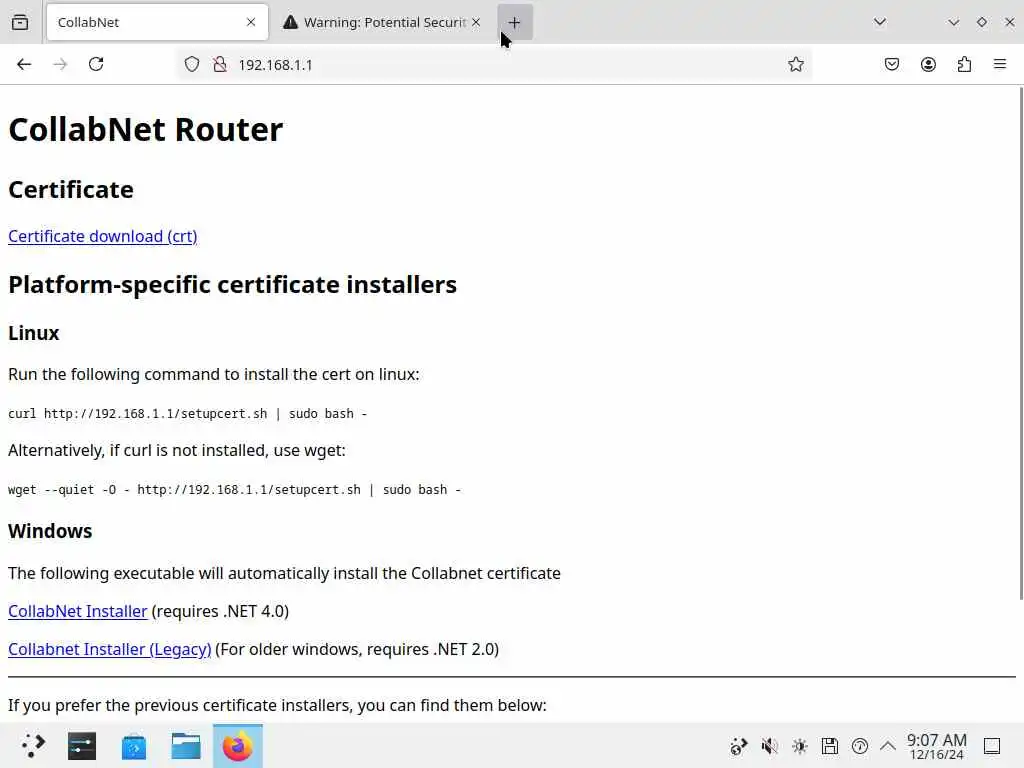
Task: Open tracking protection shield info
Action: tap(191, 64)
